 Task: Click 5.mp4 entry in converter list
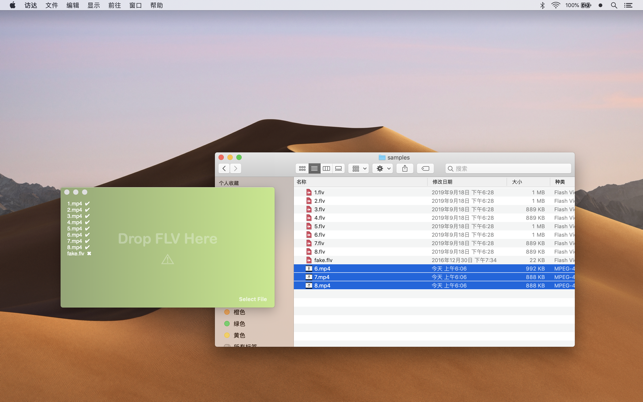click(78, 228)
